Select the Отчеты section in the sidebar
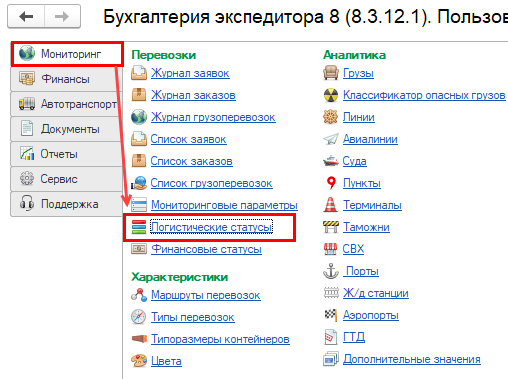The image size is (508, 379). click(66, 154)
